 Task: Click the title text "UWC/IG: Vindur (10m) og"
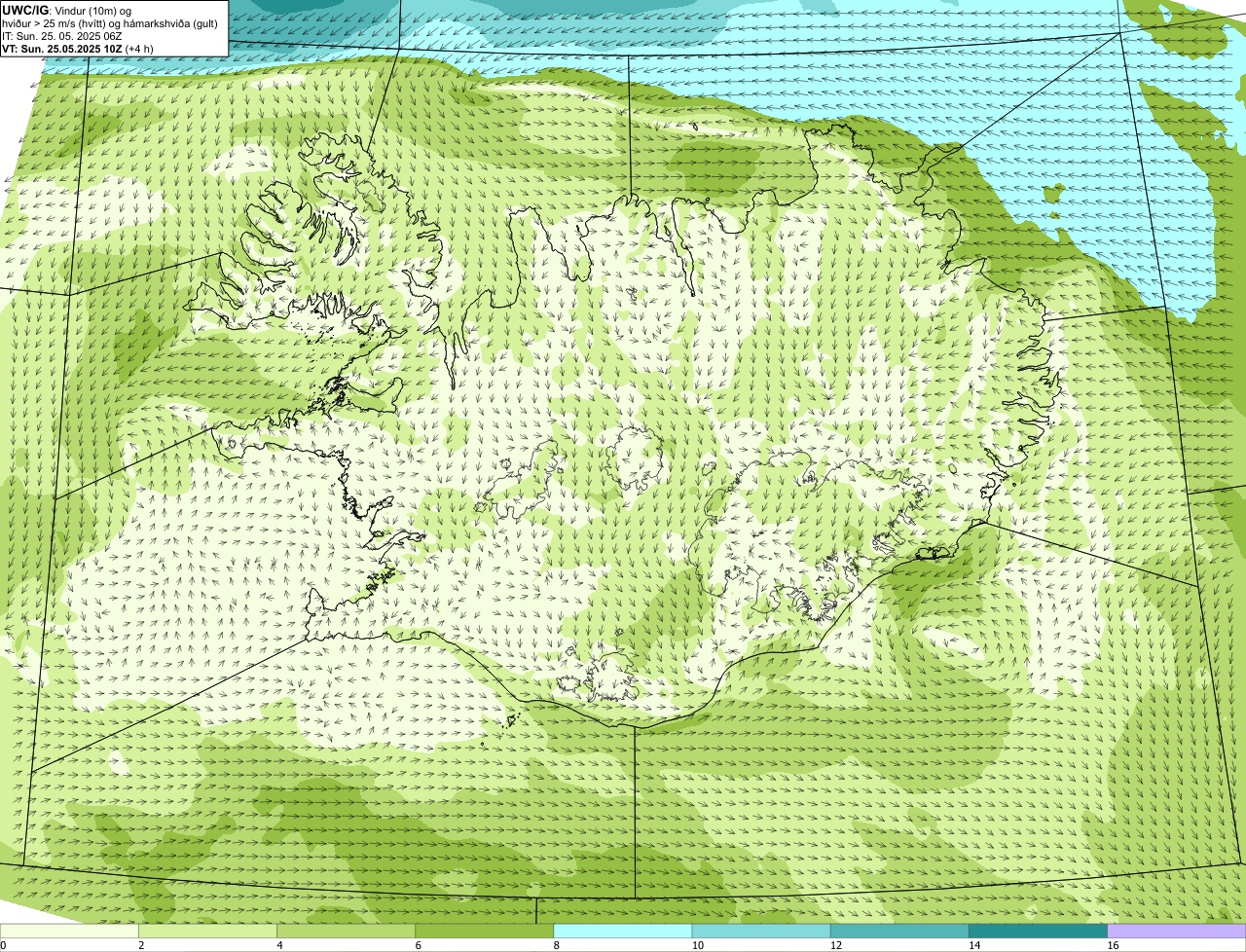[x=66, y=11]
